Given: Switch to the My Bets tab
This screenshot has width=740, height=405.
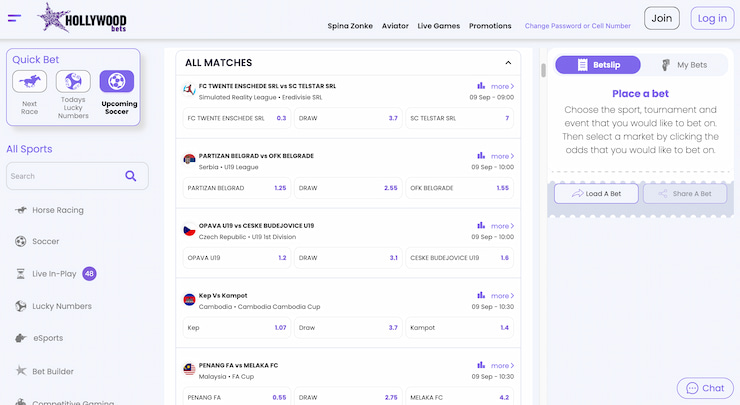Looking at the screenshot, I should point(684,65).
